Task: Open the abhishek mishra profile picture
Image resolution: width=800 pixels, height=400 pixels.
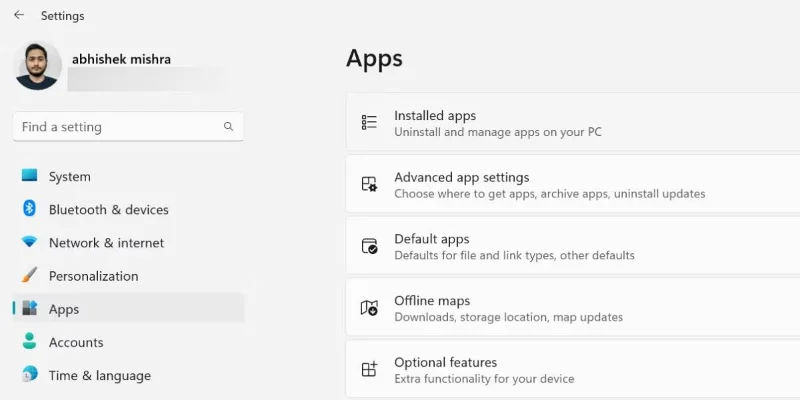Action: click(x=37, y=66)
